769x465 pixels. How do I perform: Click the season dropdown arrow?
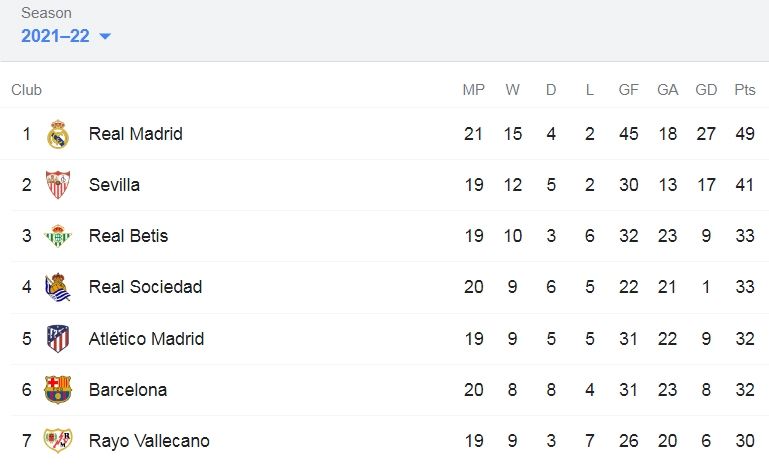(105, 36)
